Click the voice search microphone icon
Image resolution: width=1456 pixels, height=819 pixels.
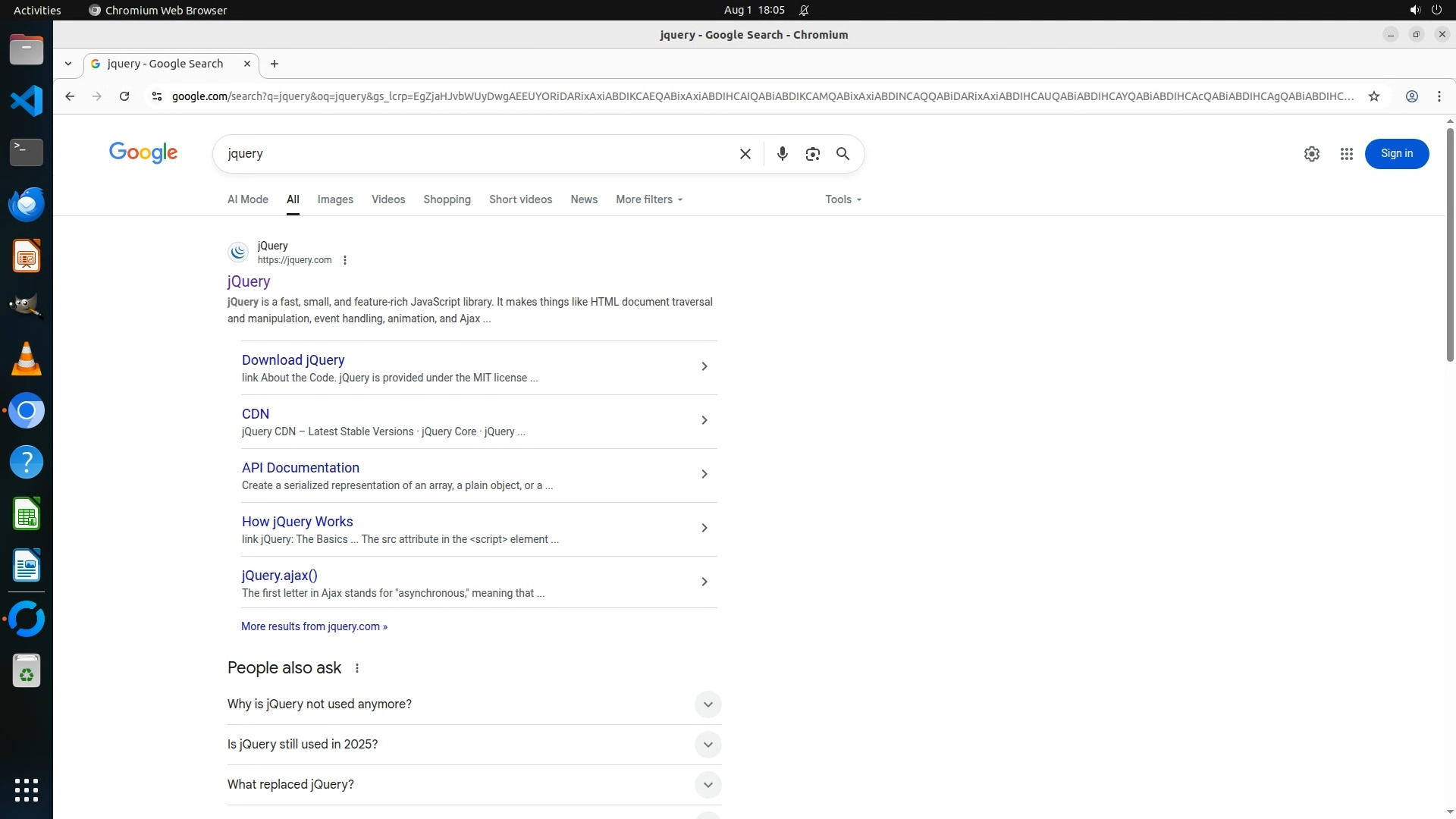[782, 154]
